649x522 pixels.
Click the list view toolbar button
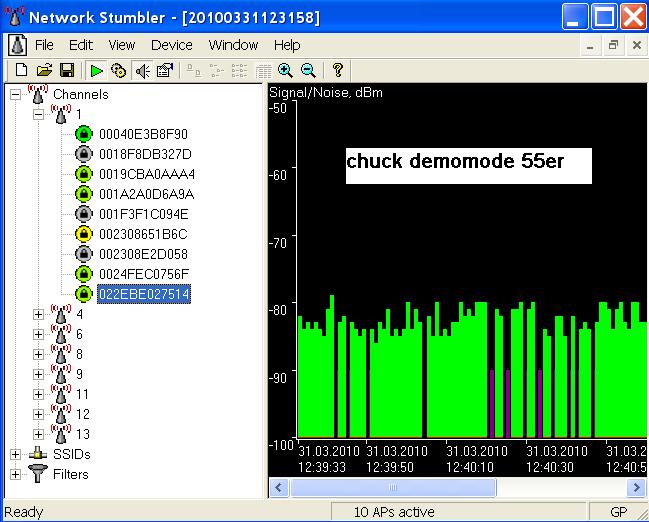(239, 71)
